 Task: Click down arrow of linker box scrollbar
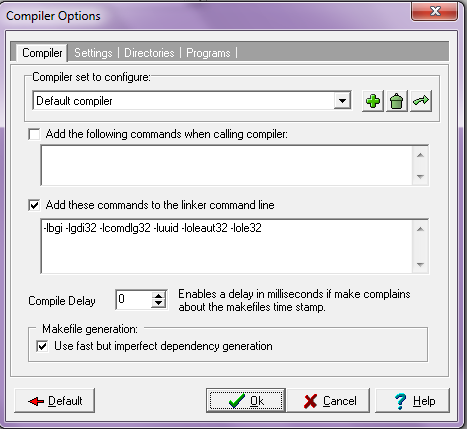pyautogui.click(x=420, y=265)
